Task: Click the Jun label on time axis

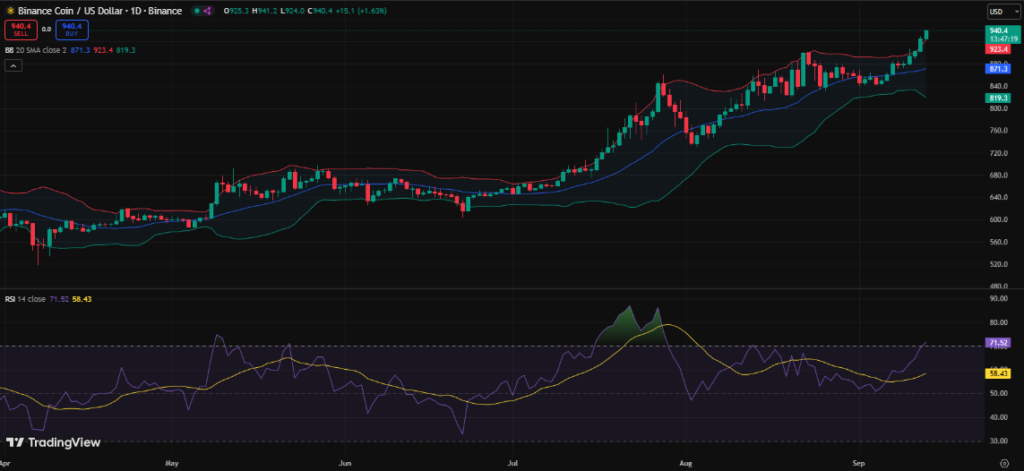Action: [x=344, y=463]
